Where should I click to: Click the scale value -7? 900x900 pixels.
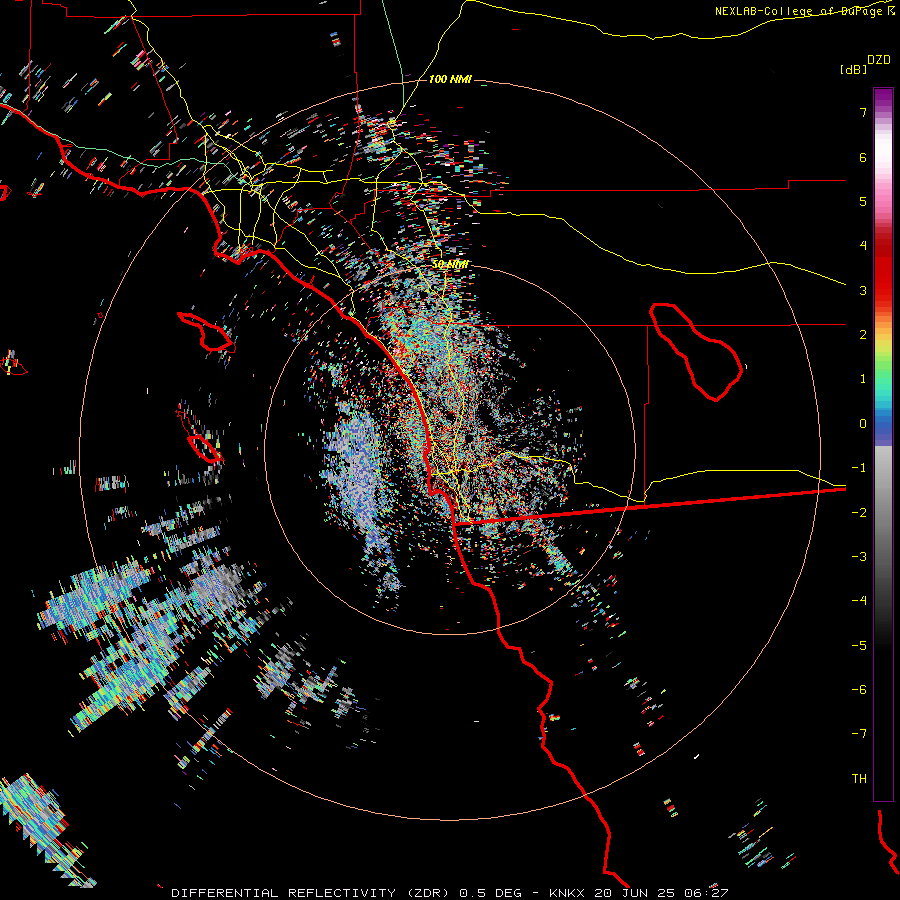(859, 734)
